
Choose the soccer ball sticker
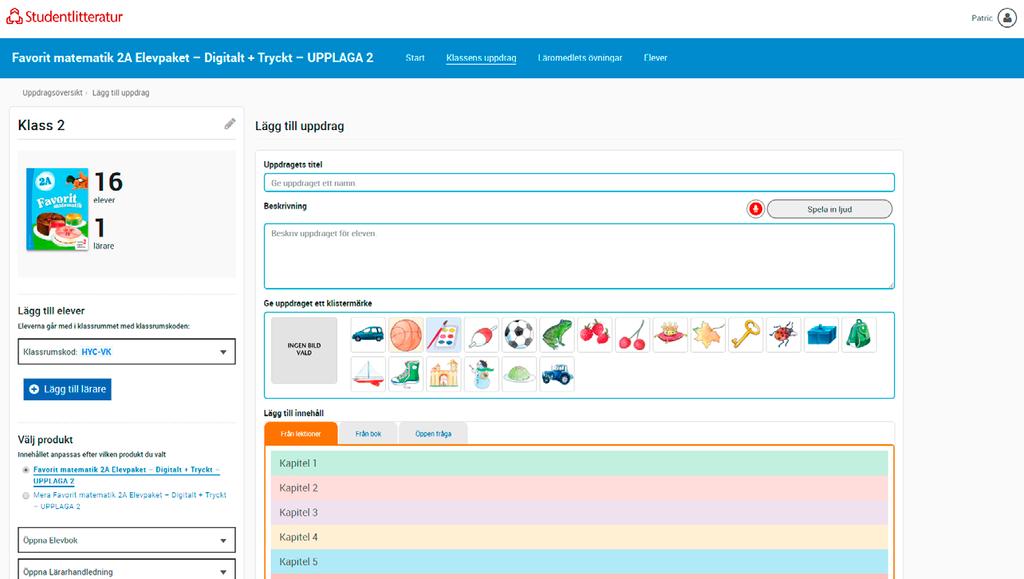coord(519,335)
